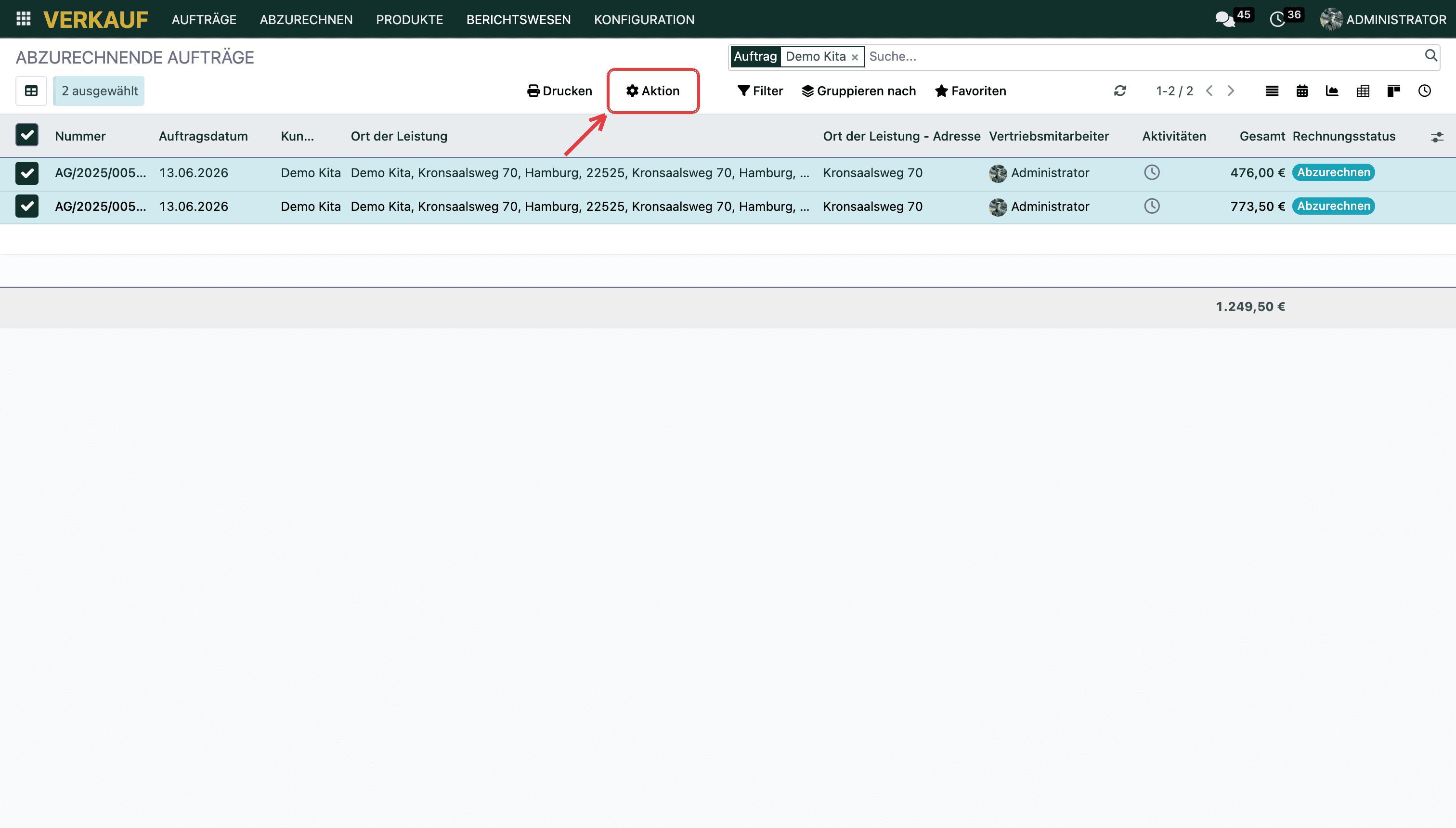The height and width of the screenshot is (828, 1456).
Task: Open the Konfiguration menu
Action: (644, 19)
